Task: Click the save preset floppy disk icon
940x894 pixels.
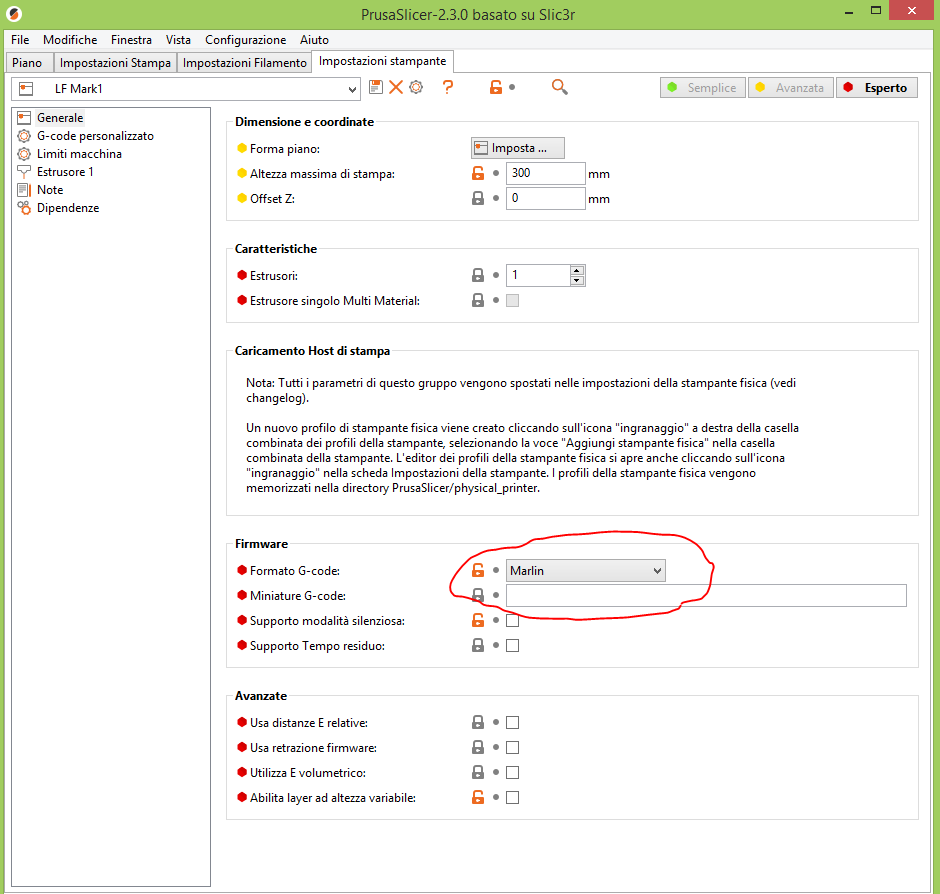Action: pos(376,88)
